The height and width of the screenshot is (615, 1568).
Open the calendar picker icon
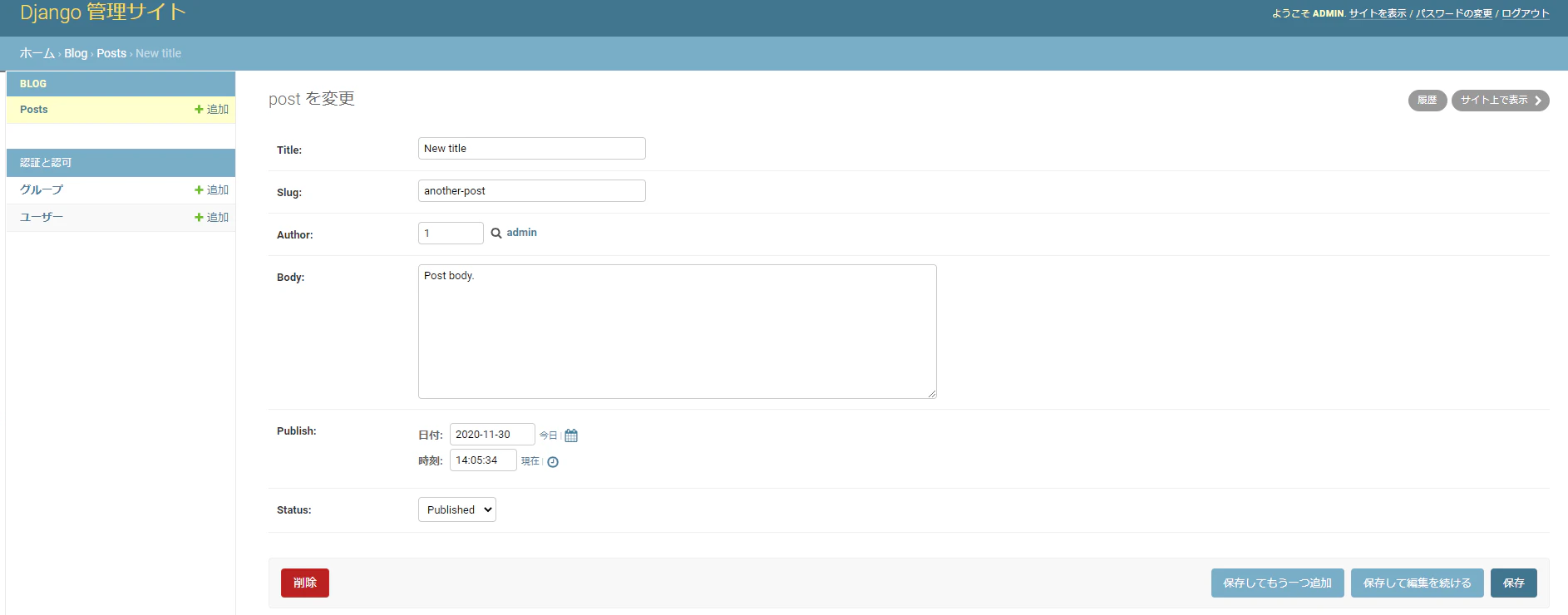pos(571,435)
